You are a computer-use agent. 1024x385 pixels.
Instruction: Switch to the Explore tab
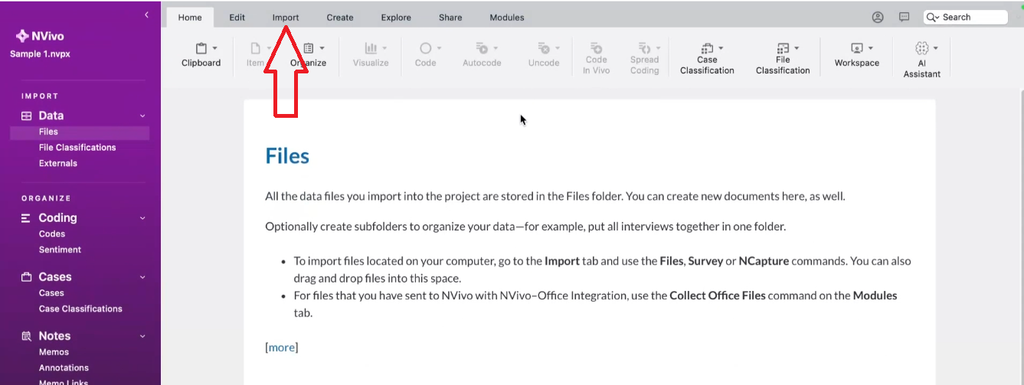click(x=396, y=18)
